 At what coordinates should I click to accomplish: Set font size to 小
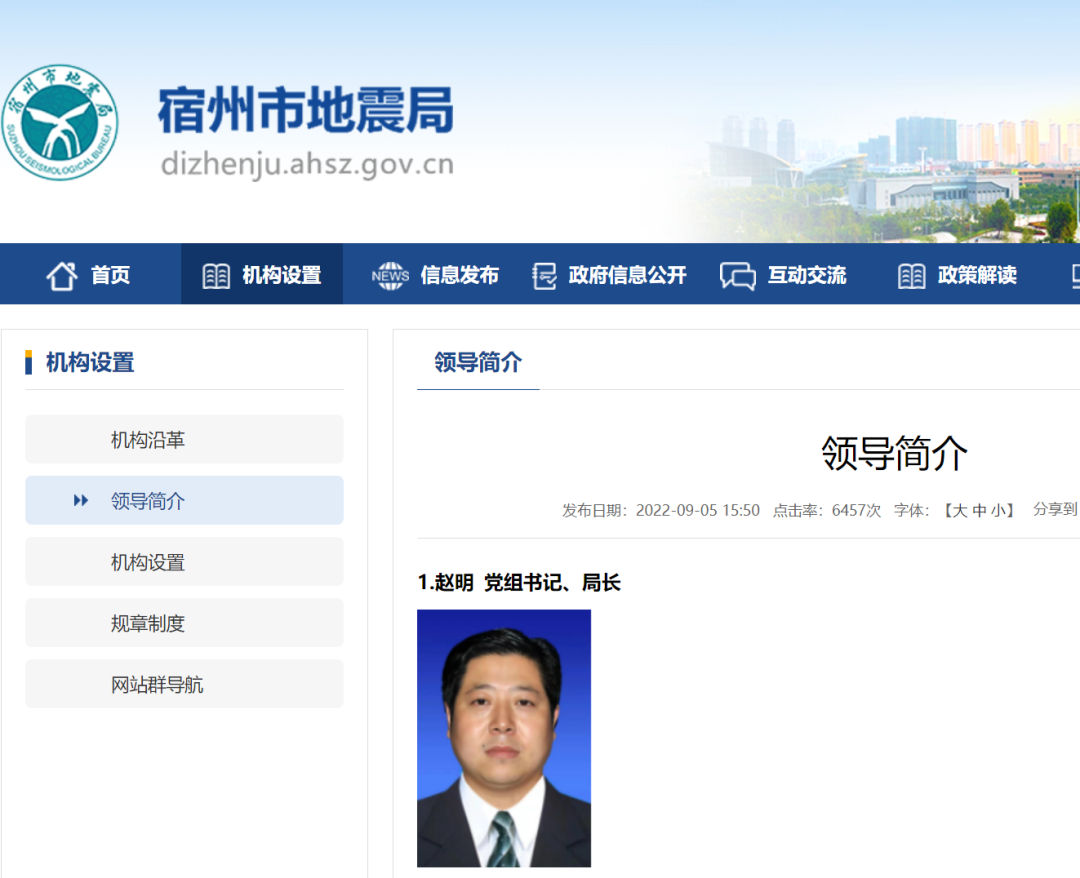pos(998,510)
